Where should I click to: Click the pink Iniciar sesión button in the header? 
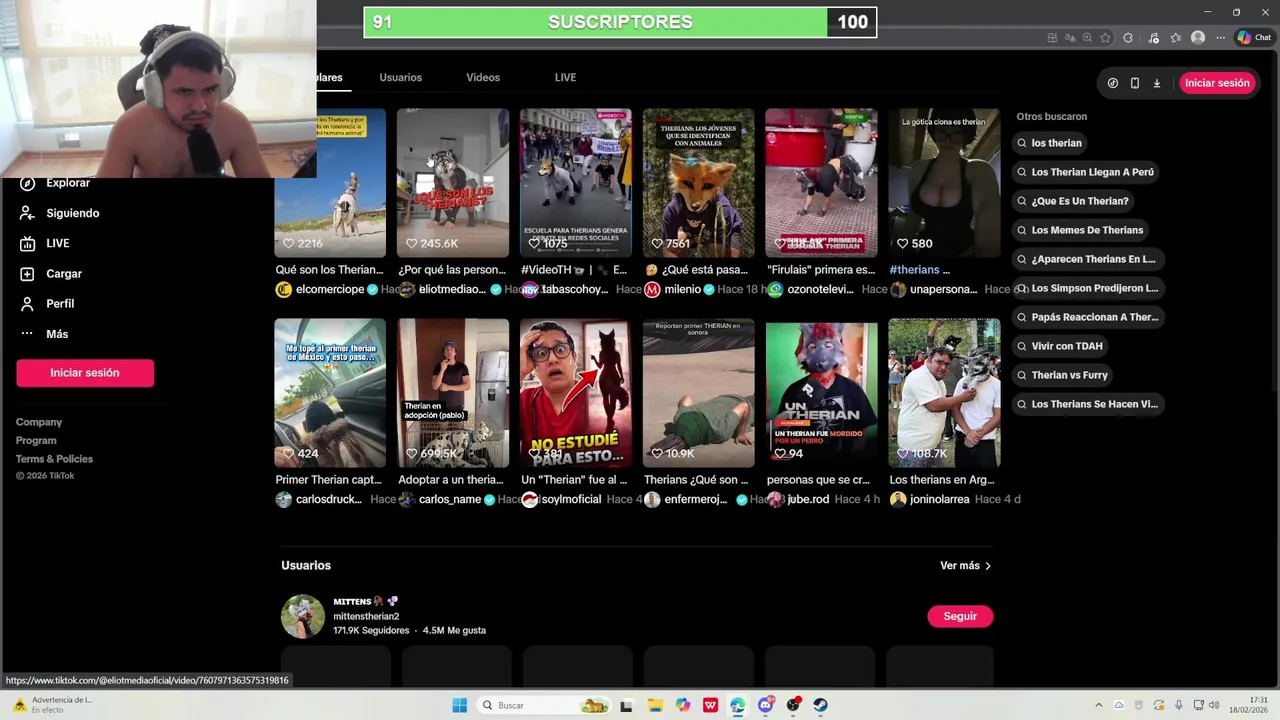1217,83
